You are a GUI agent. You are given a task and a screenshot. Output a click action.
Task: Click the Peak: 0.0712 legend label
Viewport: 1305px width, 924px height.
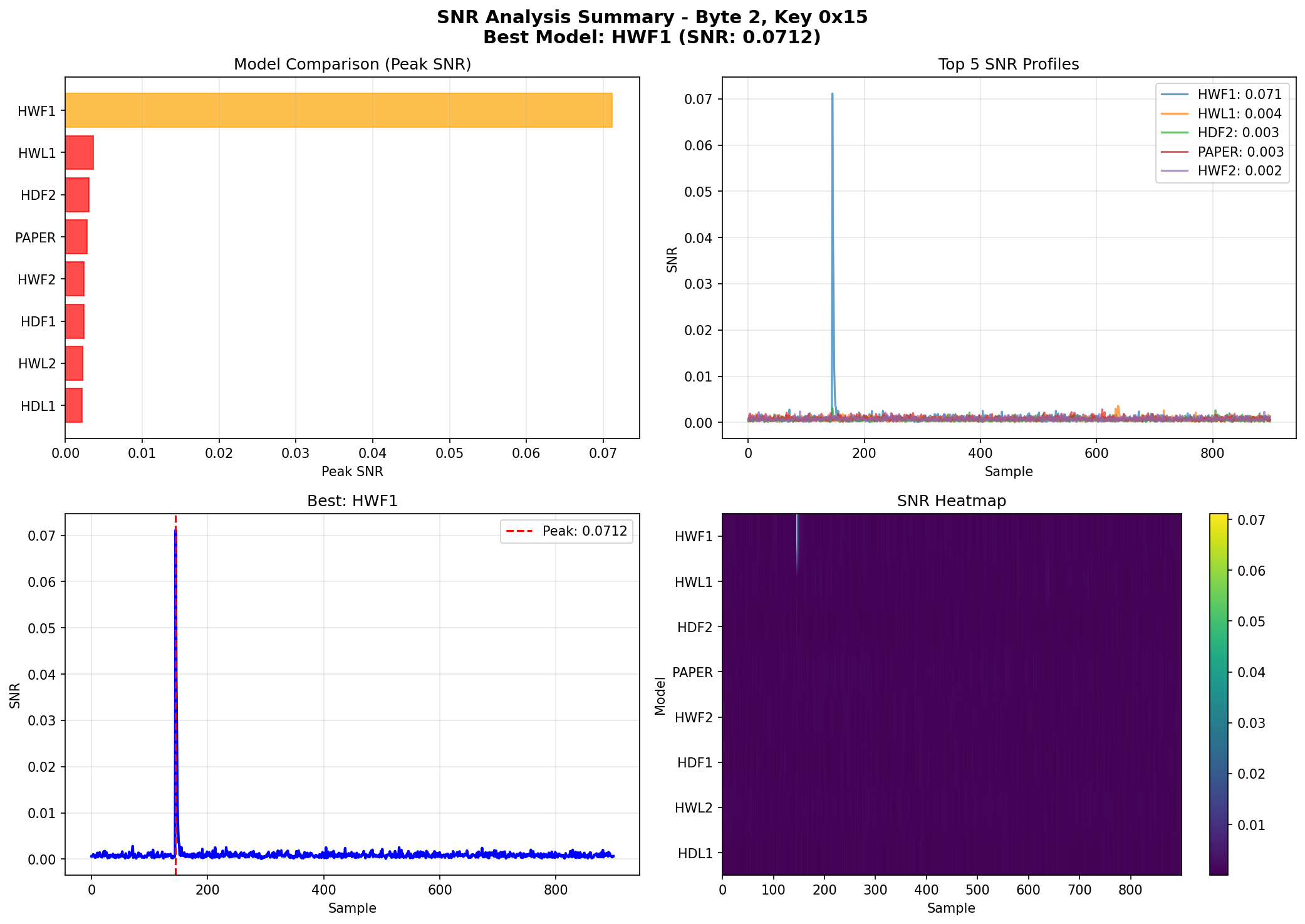[584, 531]
